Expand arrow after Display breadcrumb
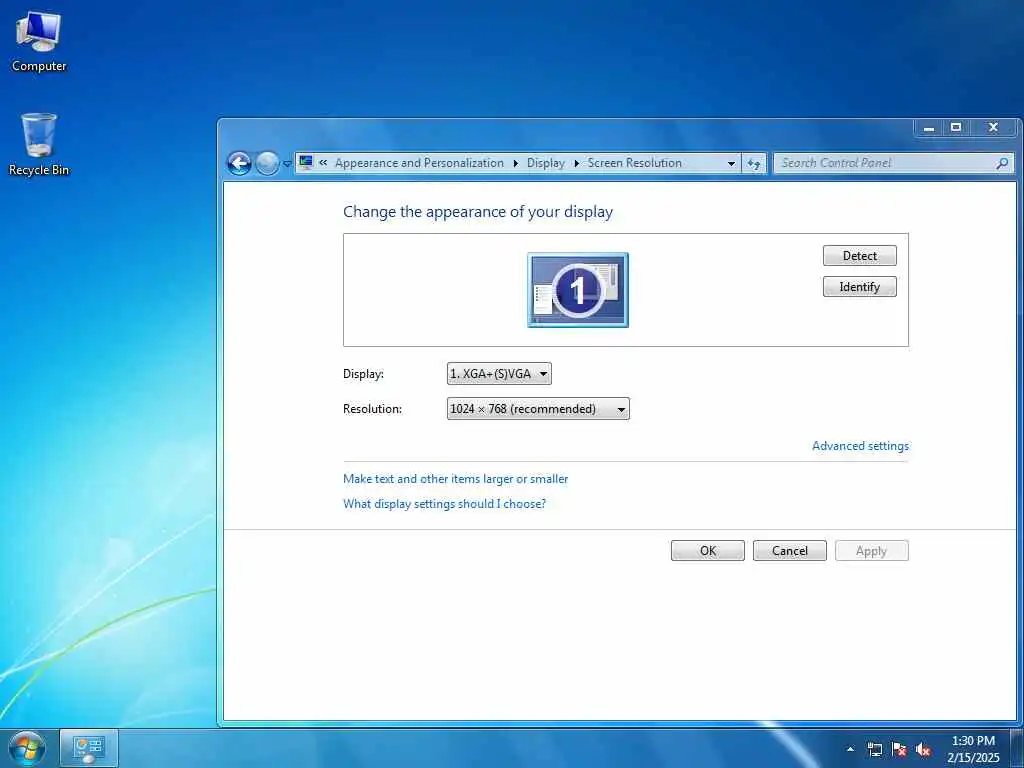Image resolution: width=1024 pixels, height=768 pixels. click(x=577, y=163)
